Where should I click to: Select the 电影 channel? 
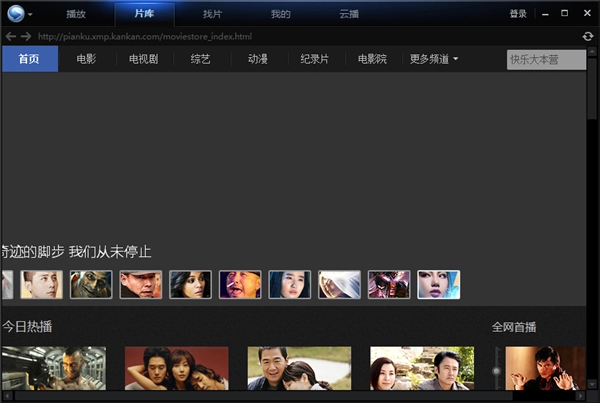[x=86, y=59]
